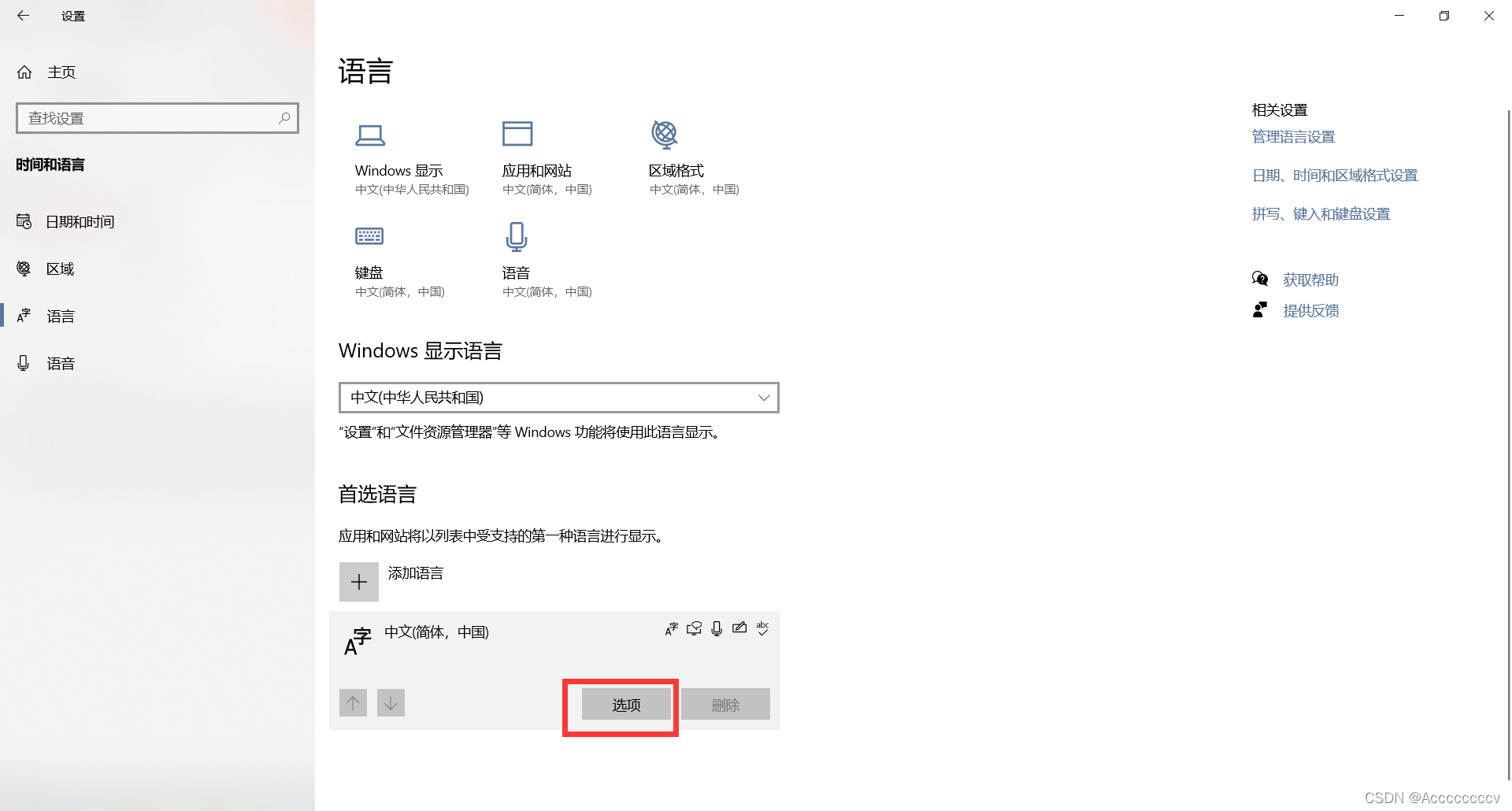Open 区域 settings page

(x=60, y=269)
